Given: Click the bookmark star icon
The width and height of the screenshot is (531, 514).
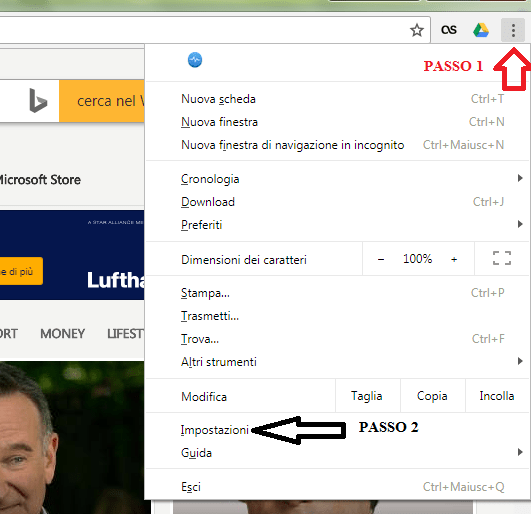Looking at the screenshot, I should coord(417,30).
